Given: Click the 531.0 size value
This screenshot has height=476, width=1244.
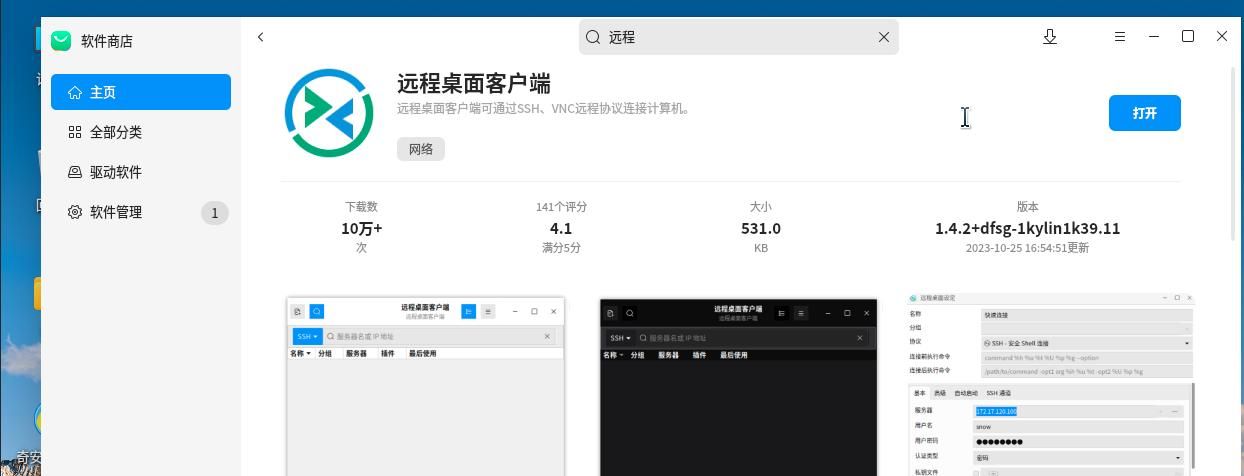Looking at the screenshot, I should [761, 228].
